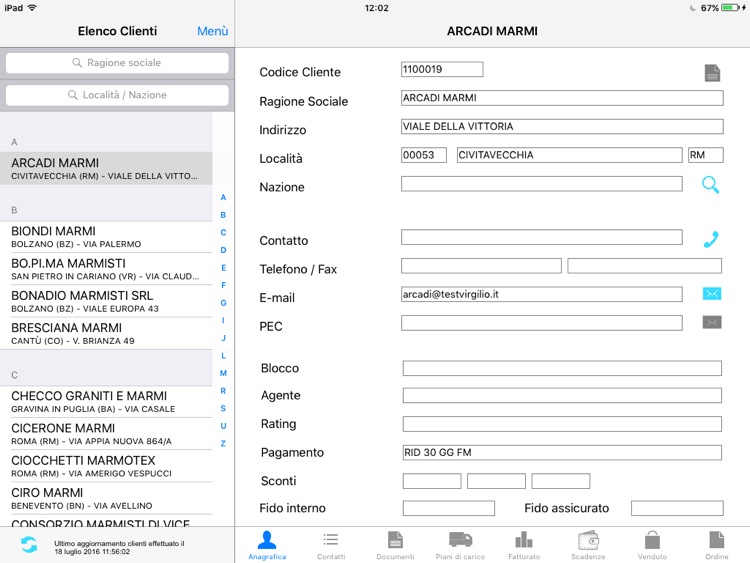Switch to the Venduto tab
The width and height of the screenshot is (750, 563).
[652, 545]
